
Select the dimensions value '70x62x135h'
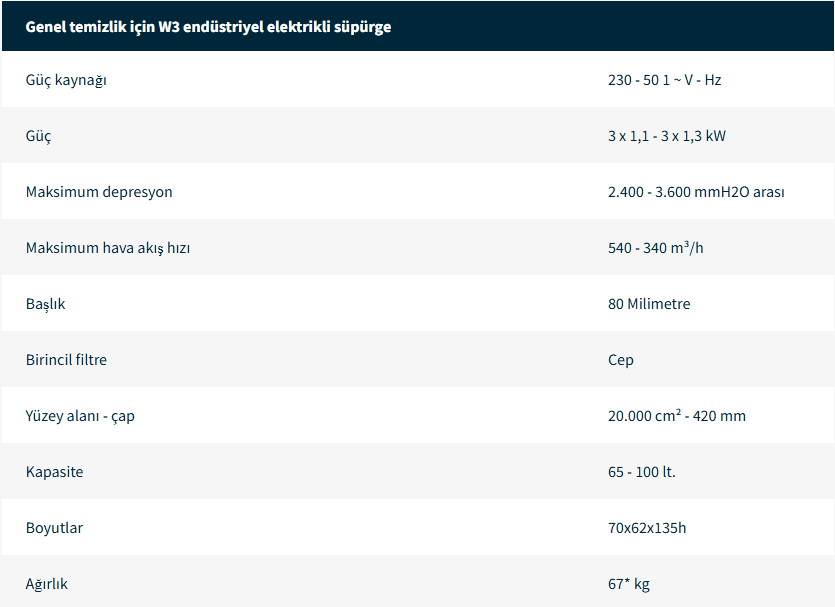point(646,528)
